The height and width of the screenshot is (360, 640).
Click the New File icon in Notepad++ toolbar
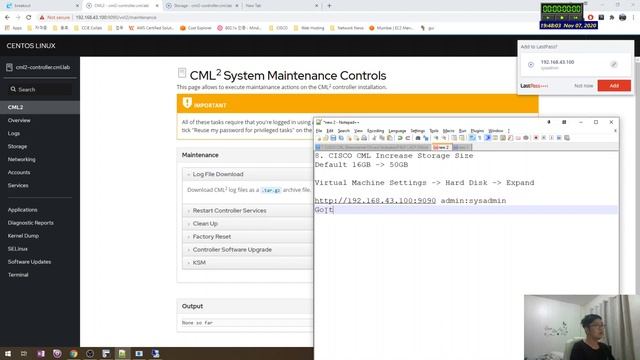coord(319,138)
